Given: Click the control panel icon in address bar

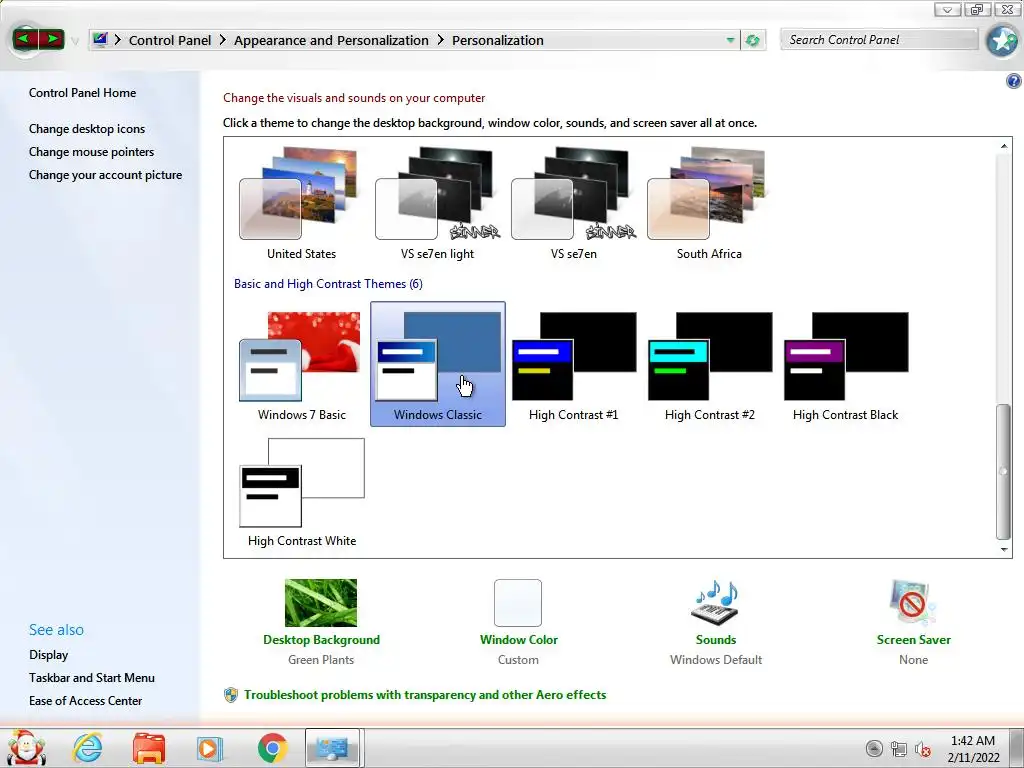Looking at the screenshot, I should point(100,40).
